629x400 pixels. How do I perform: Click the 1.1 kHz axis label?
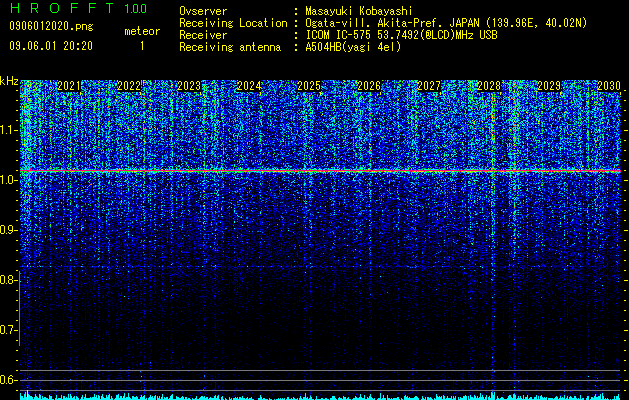coord(9,130)
